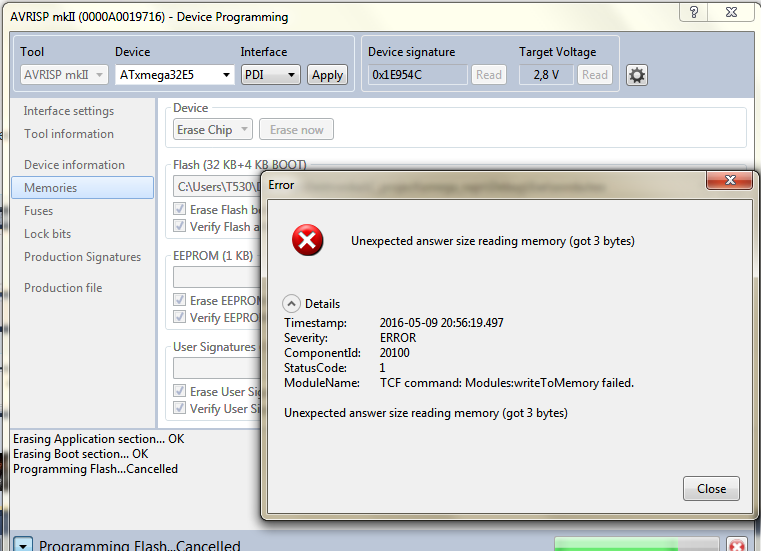Open Production Signatures section
Image resolution: width=761 pixels, height=551 pixels.
click(82, 257)
